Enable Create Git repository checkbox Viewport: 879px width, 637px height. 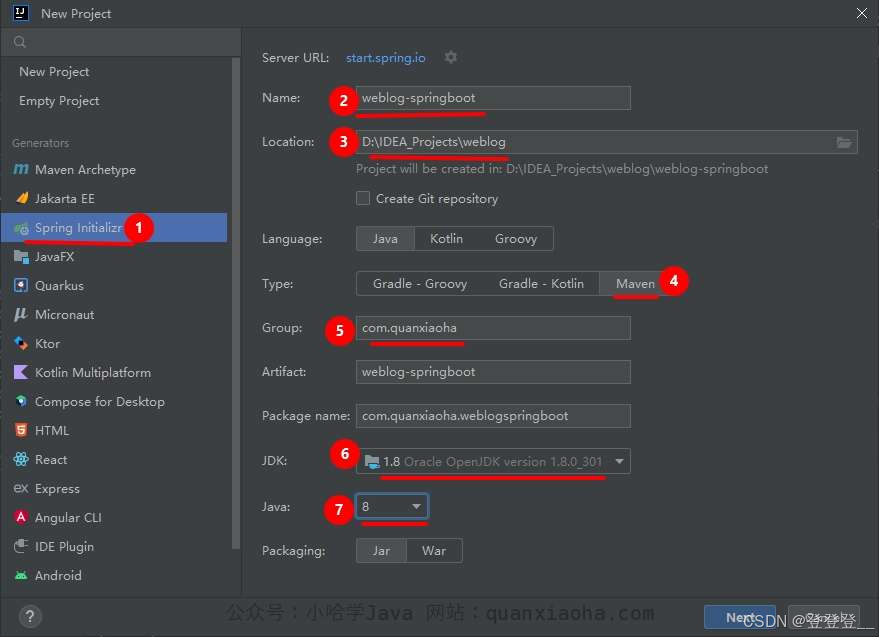[x=363, y=198]
